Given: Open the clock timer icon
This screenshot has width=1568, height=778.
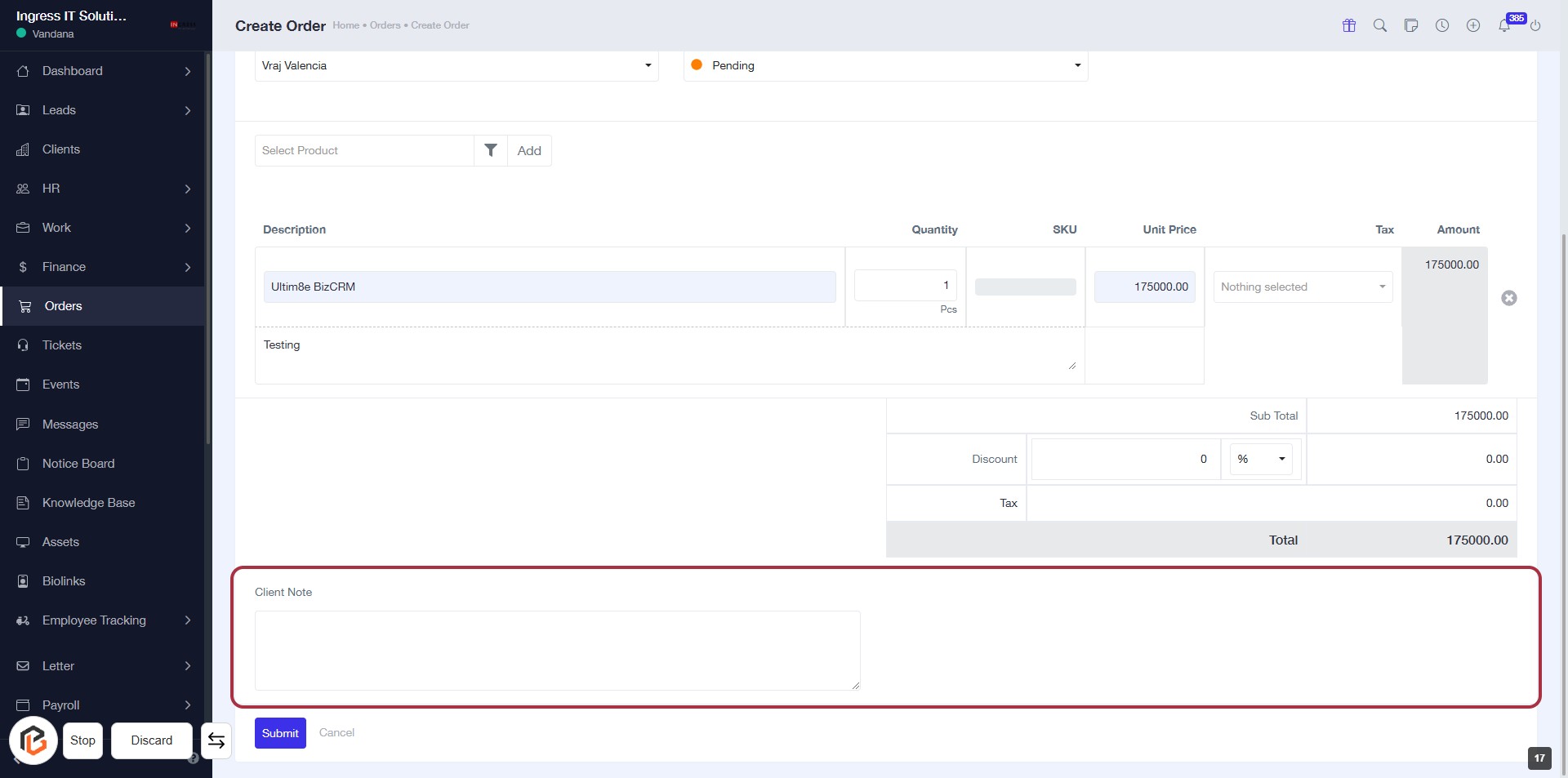Looking at the screenshot, I should tap(1441, 25).
